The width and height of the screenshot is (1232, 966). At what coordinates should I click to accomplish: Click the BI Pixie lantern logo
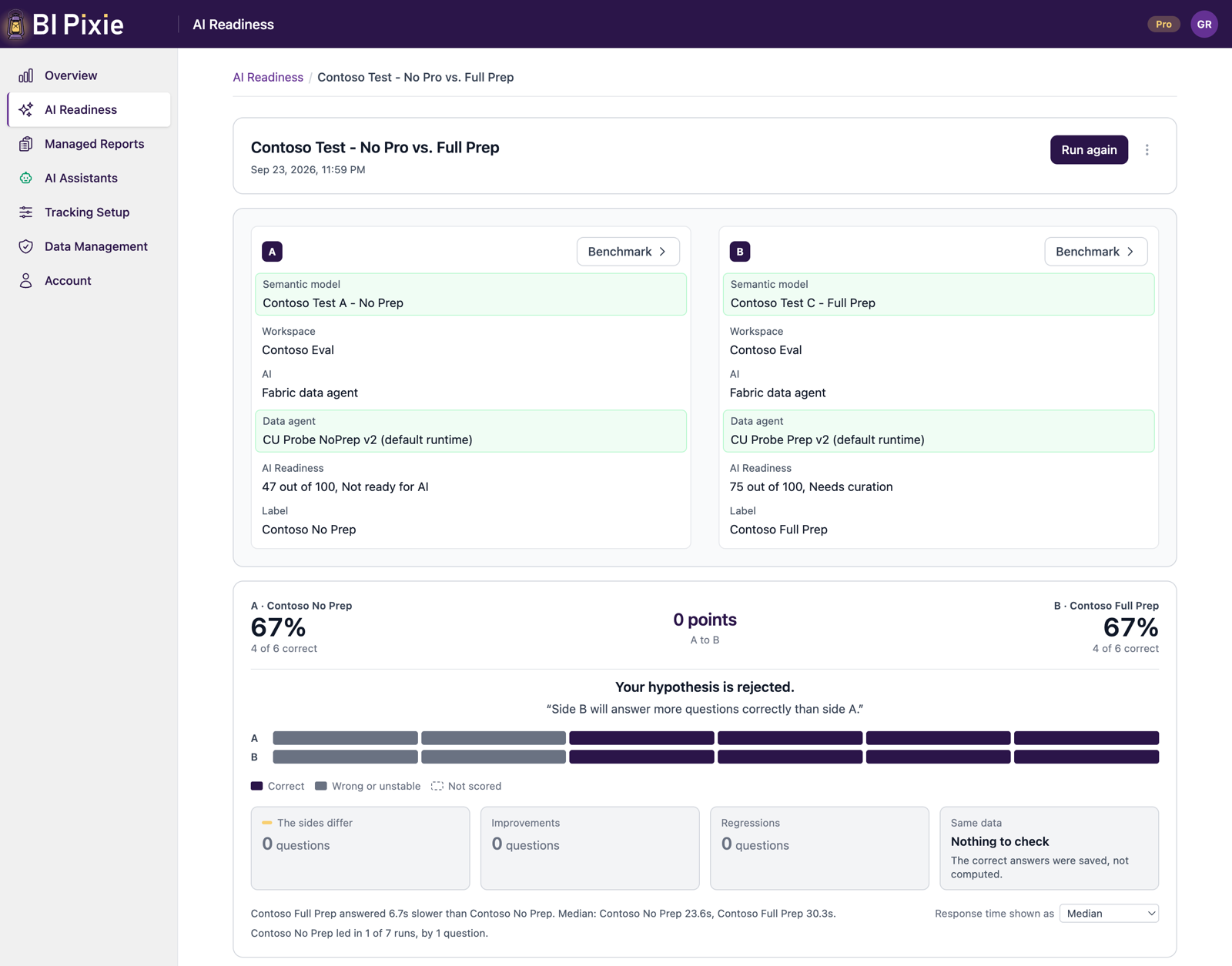coord(15,24)
